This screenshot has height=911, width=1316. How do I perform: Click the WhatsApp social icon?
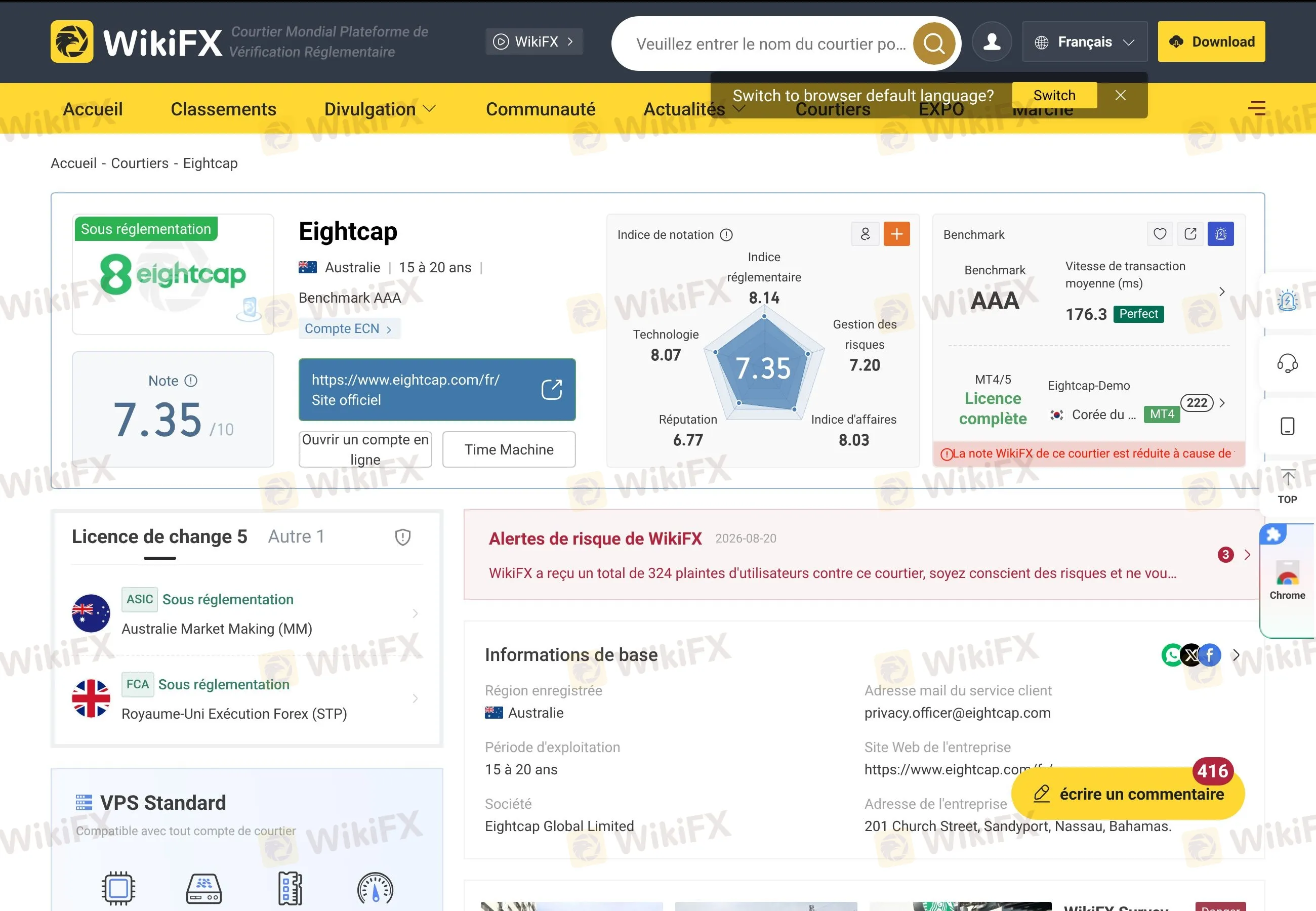1173,655
